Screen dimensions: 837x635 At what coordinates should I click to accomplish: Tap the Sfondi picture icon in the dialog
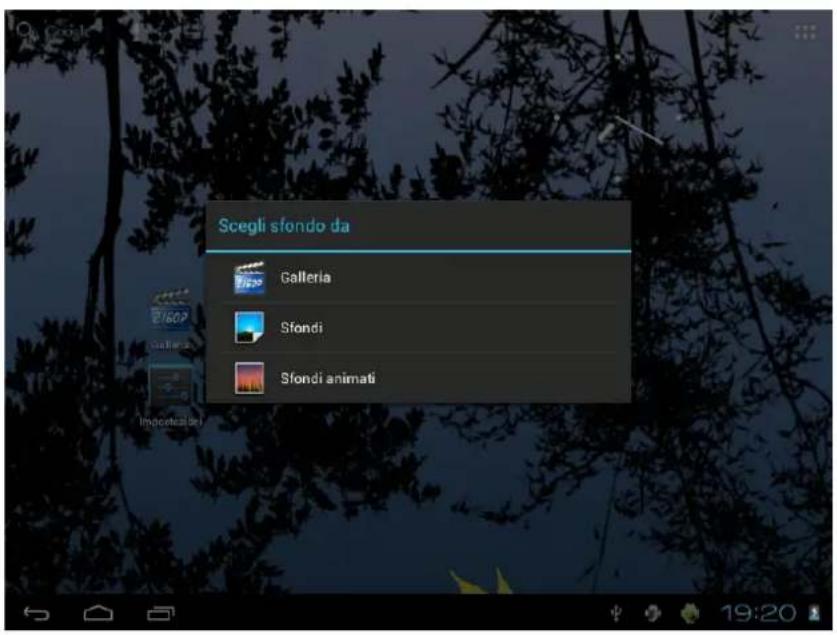pos(249,328)
